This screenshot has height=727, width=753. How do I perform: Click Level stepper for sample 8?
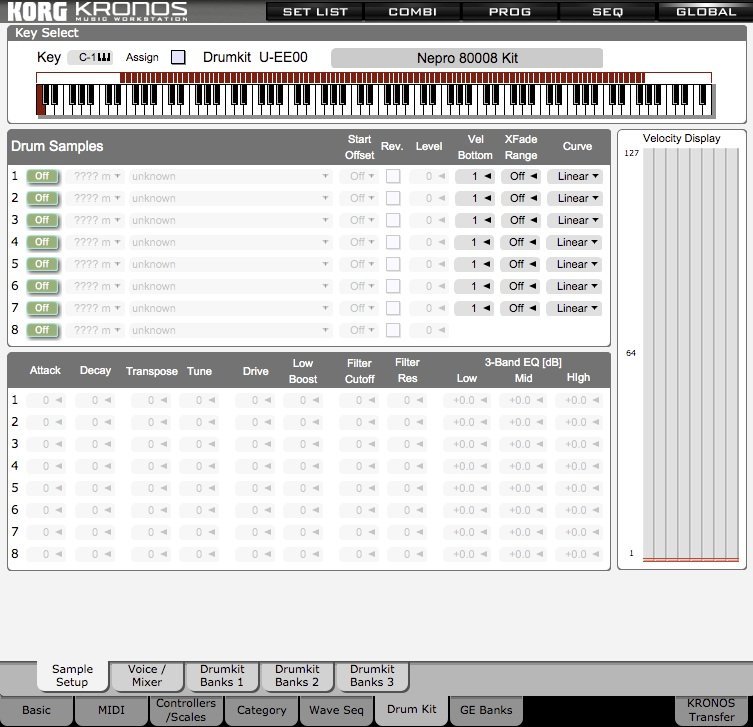(429, 330)
